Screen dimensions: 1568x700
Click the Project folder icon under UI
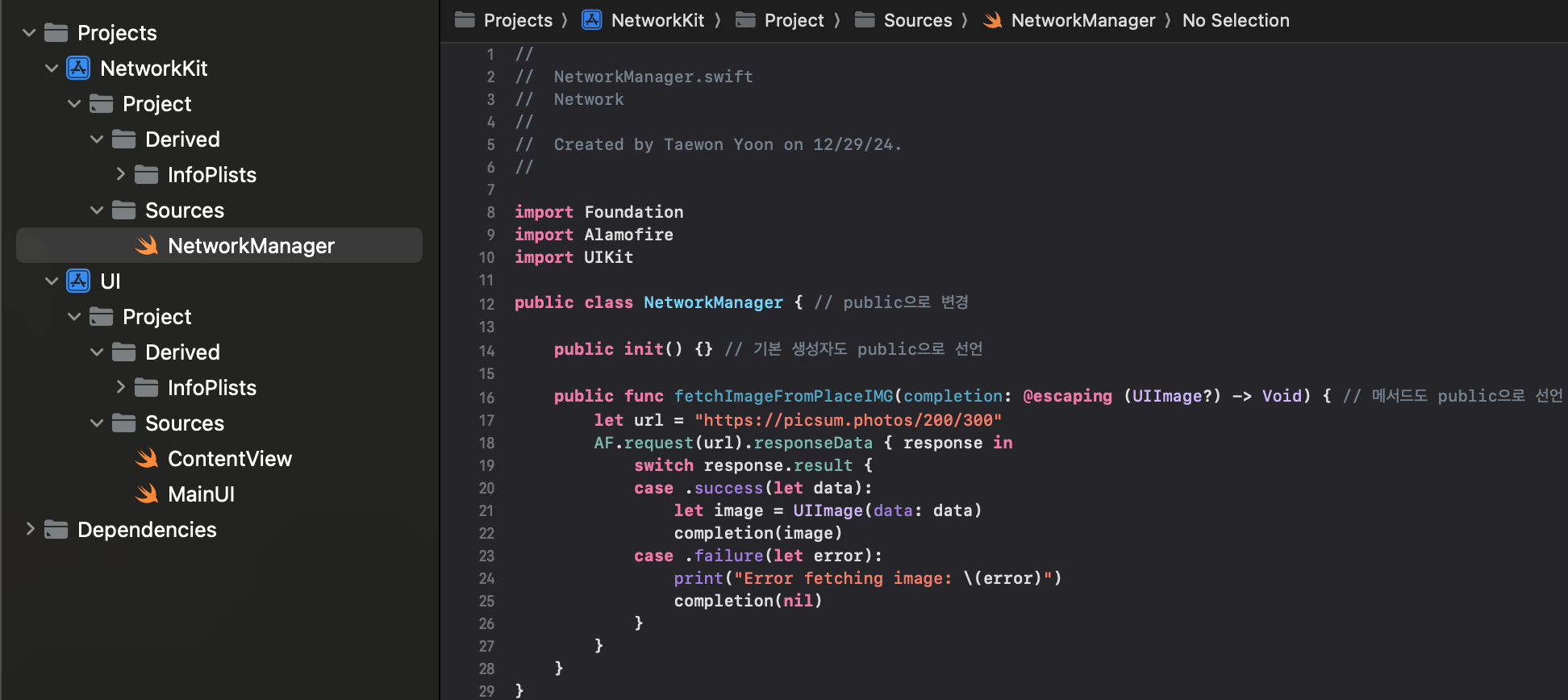(101, 317)
